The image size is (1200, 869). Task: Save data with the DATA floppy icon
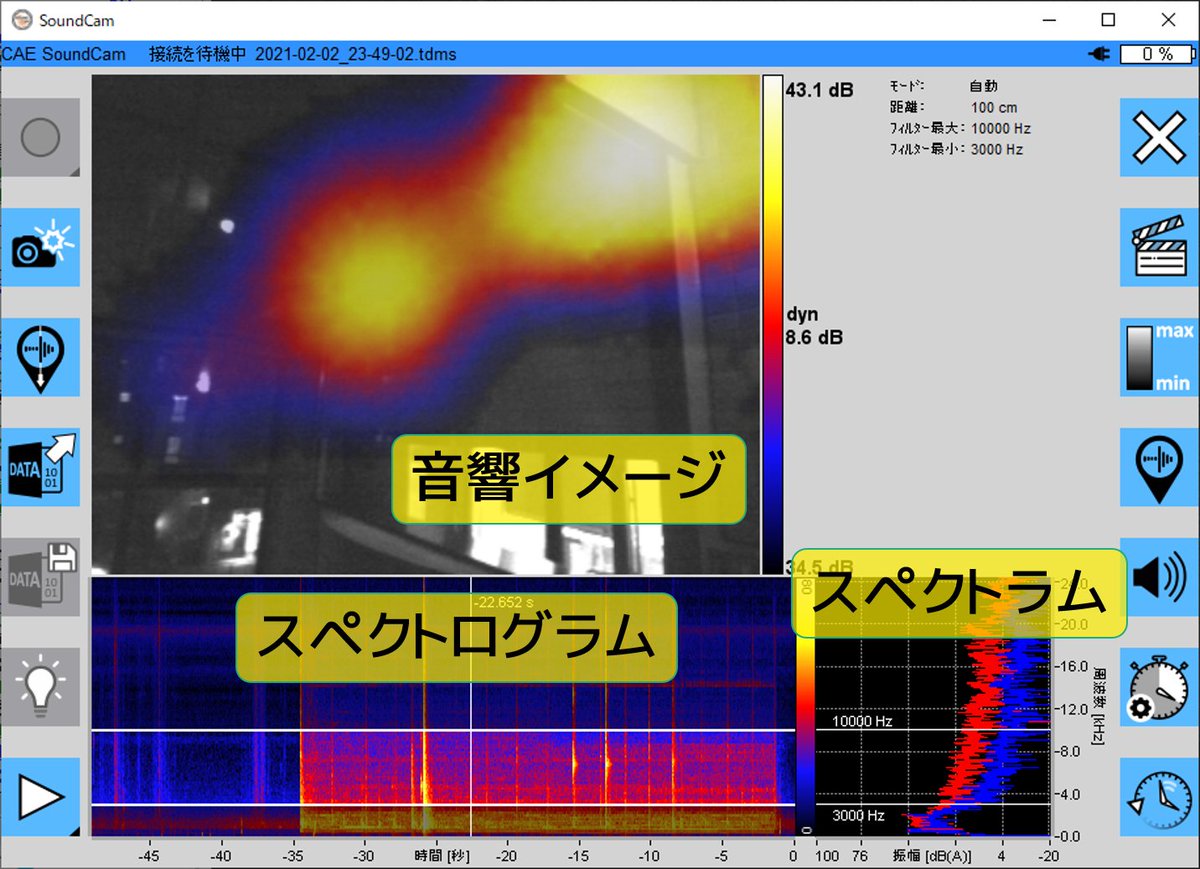coord(40,577)
